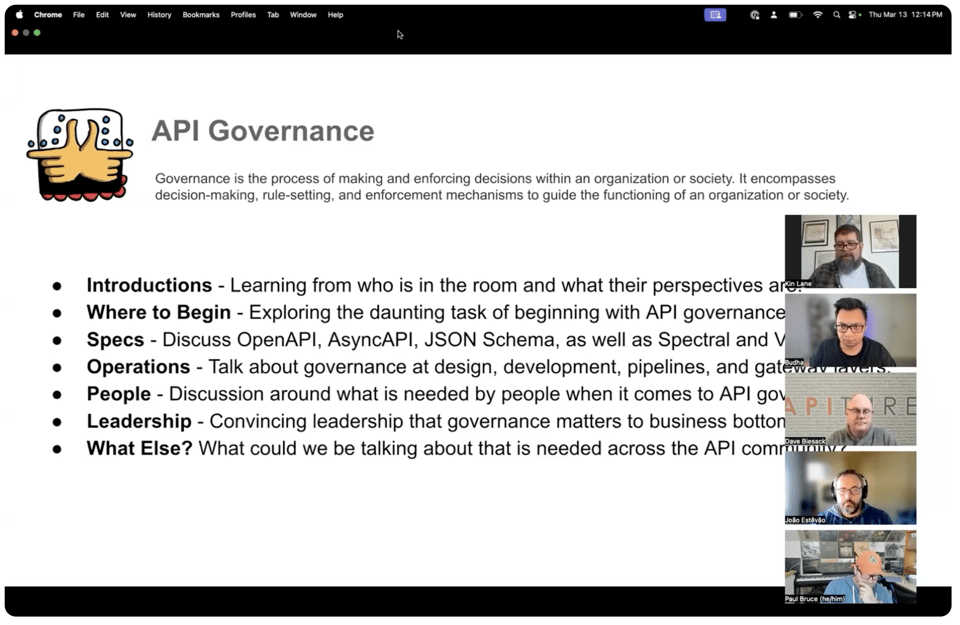Open the Window menu
960x625 pixels.
pos(303,15)
